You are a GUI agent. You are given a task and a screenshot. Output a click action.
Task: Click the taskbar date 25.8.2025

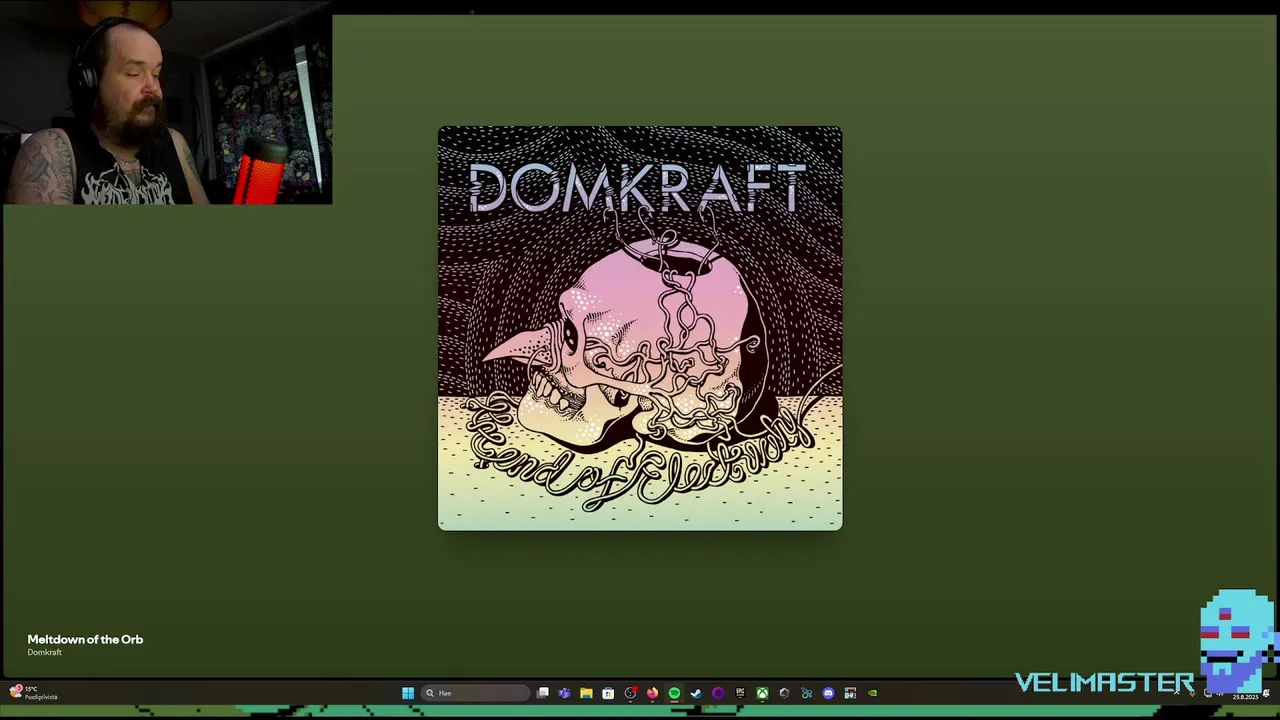[x=1245, y=697]
